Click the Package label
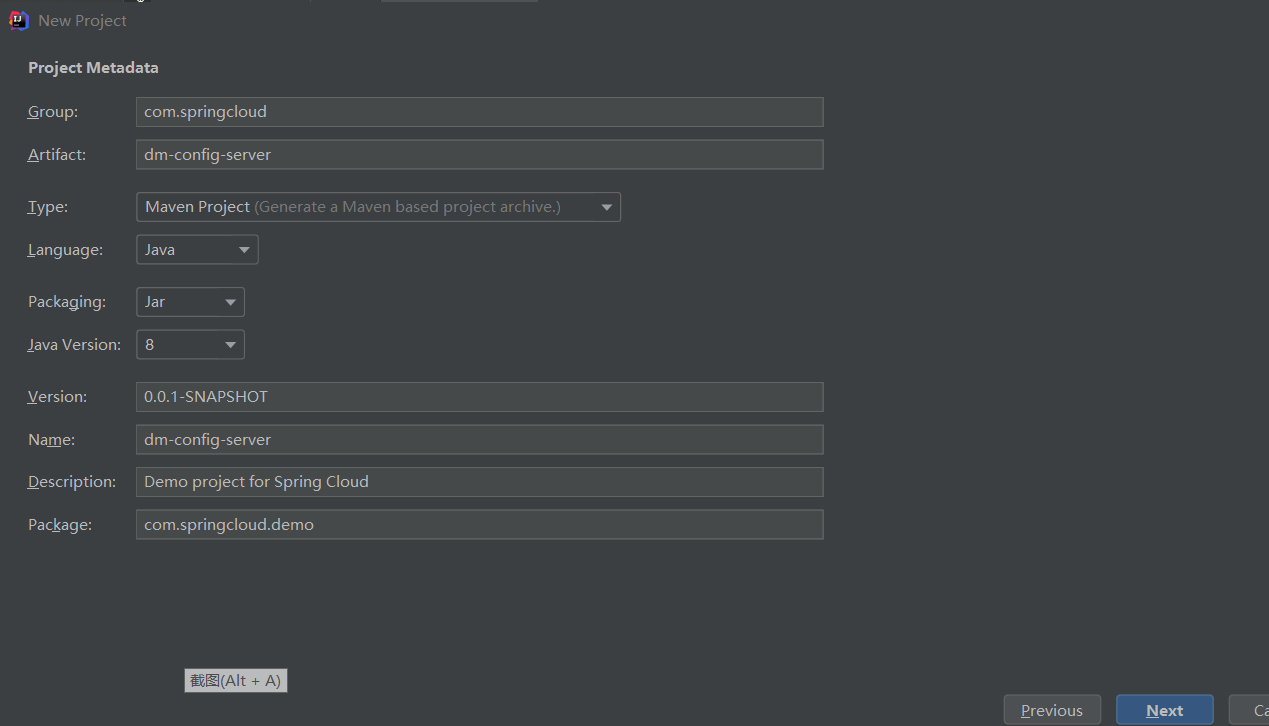Screen dimensions: 1269x726 click(60, 525)
